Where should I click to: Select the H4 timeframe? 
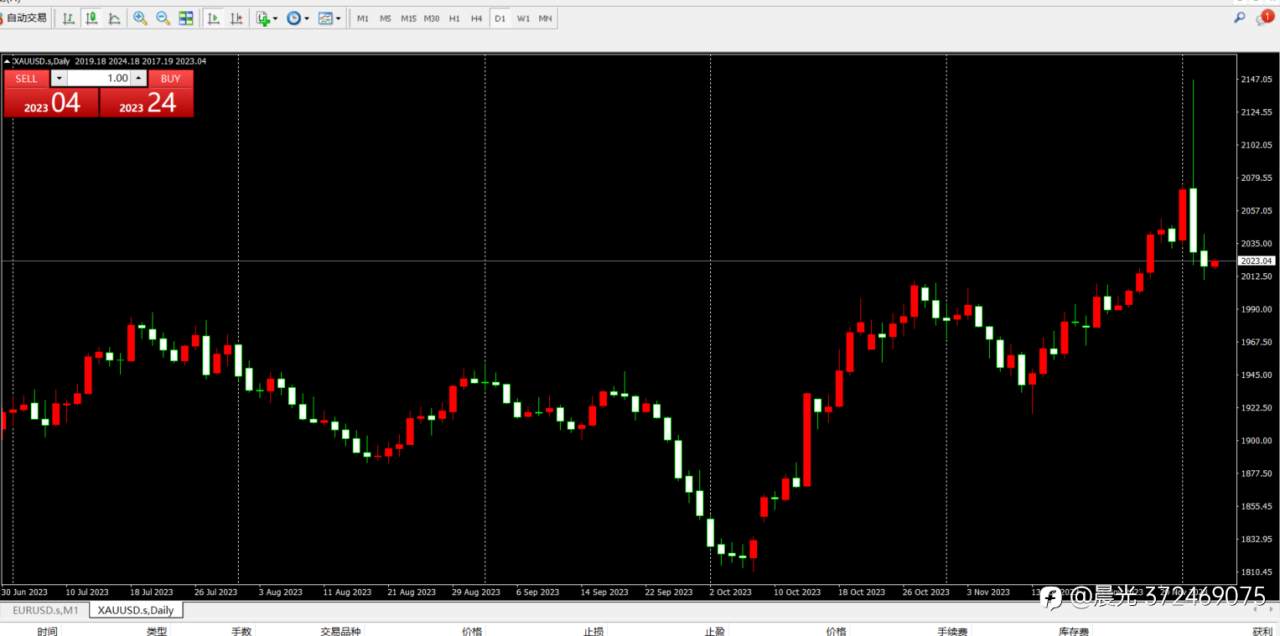[476, 18]
